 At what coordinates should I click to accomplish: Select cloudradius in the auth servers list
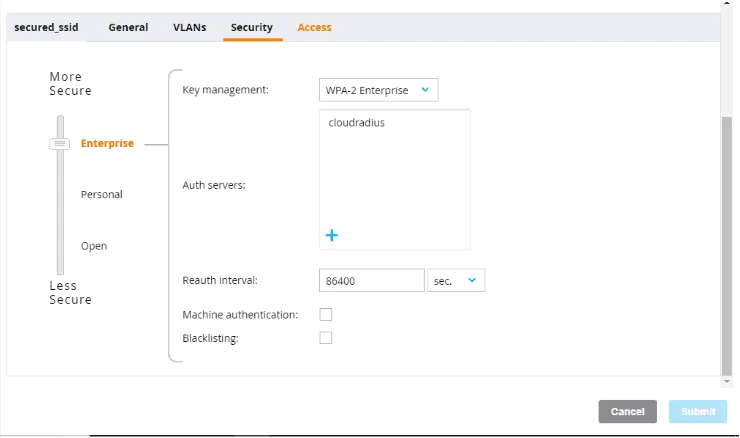[356, 123]
